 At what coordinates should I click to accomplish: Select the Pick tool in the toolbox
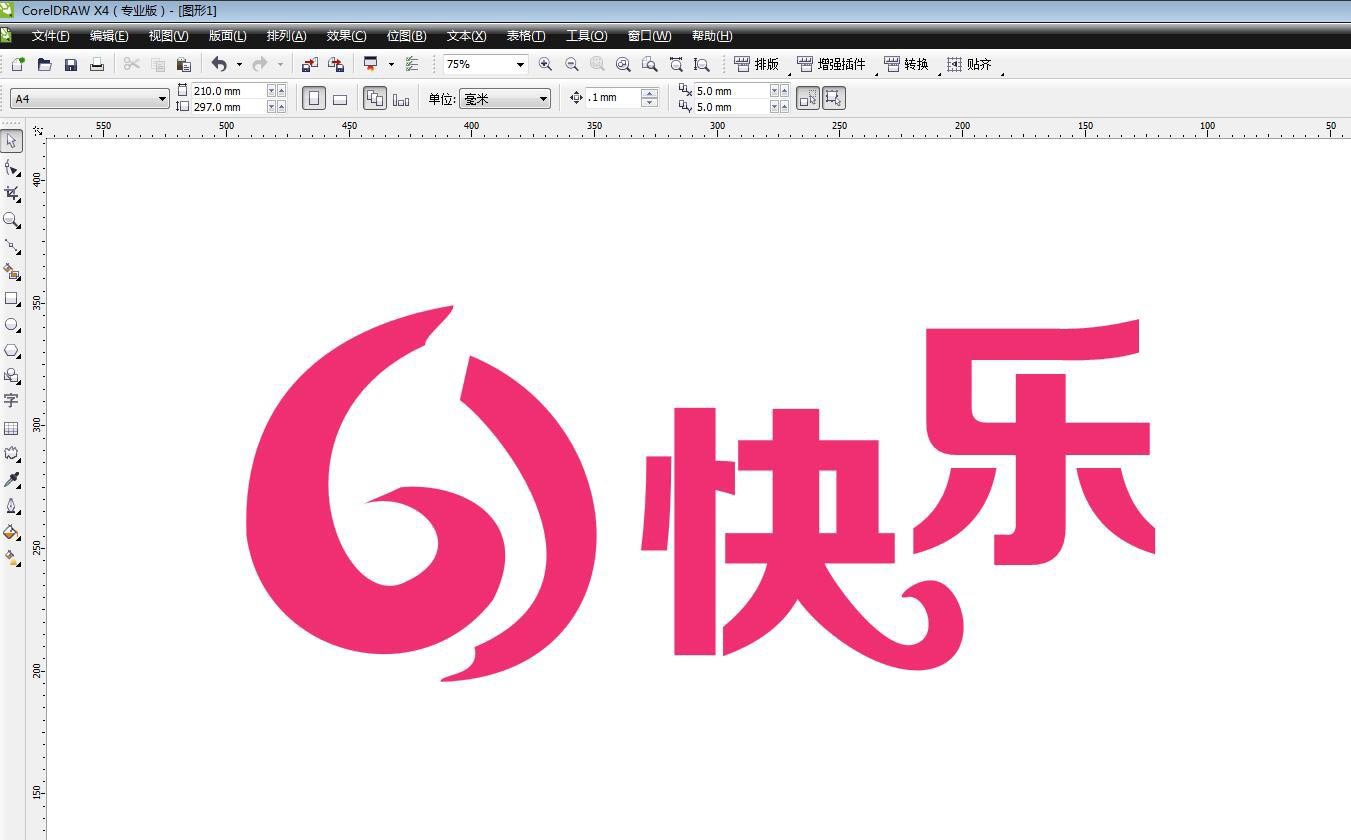pyautogui.click(x=12, y=141)
